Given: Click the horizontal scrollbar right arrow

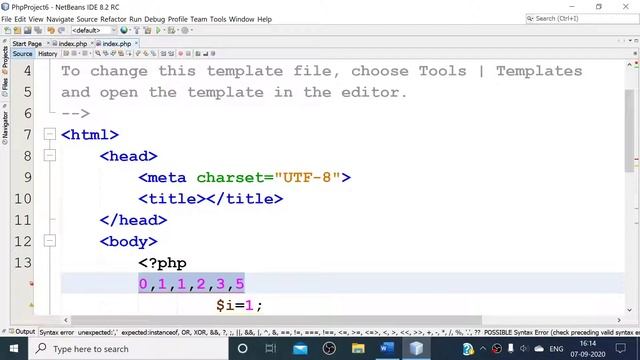Looking at the screenshot, I should [619, 320].
